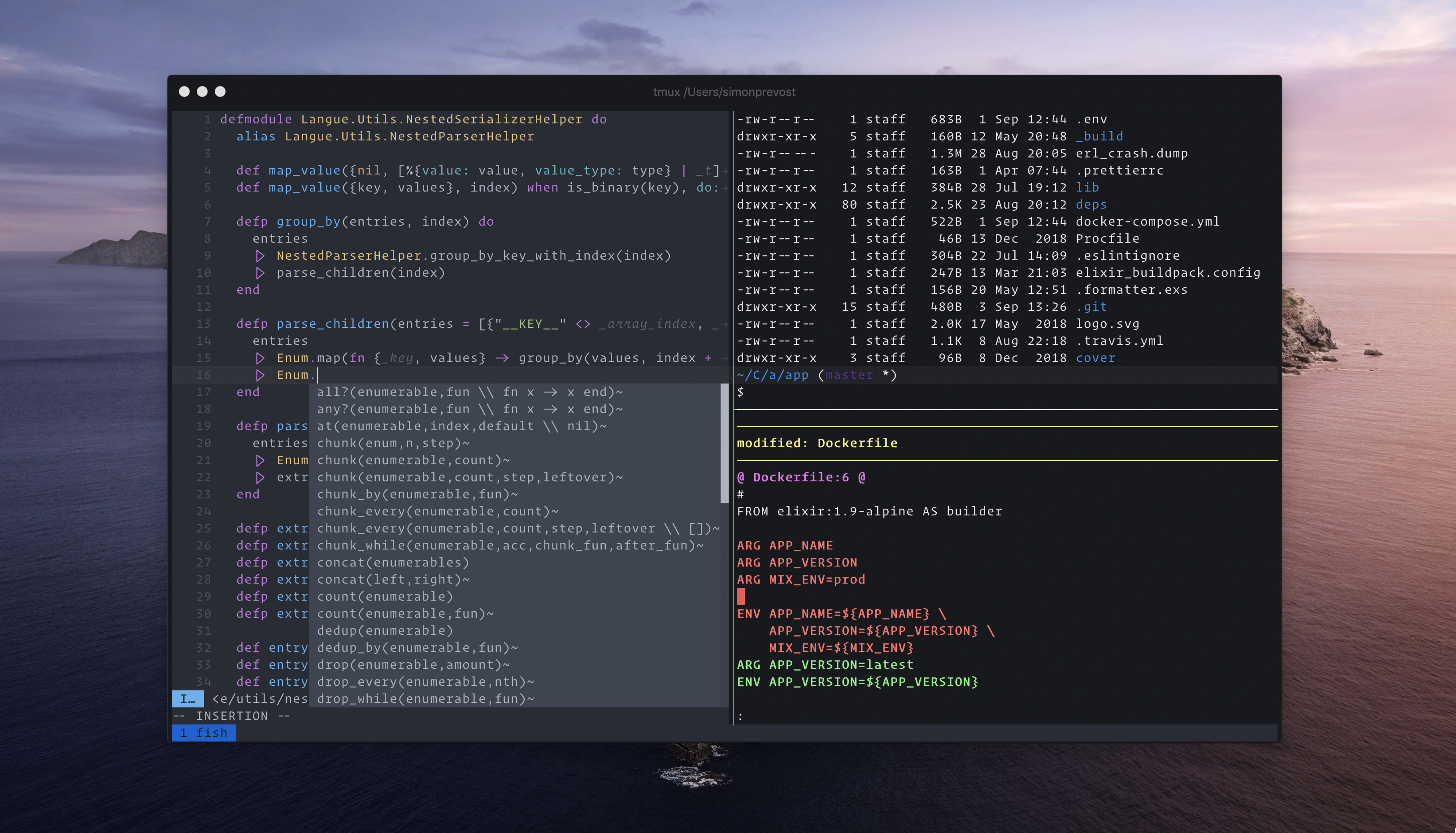Click 'group_by' function name on line 7
The height and width of the screenshot is (833, 1456).
[308, 222]
